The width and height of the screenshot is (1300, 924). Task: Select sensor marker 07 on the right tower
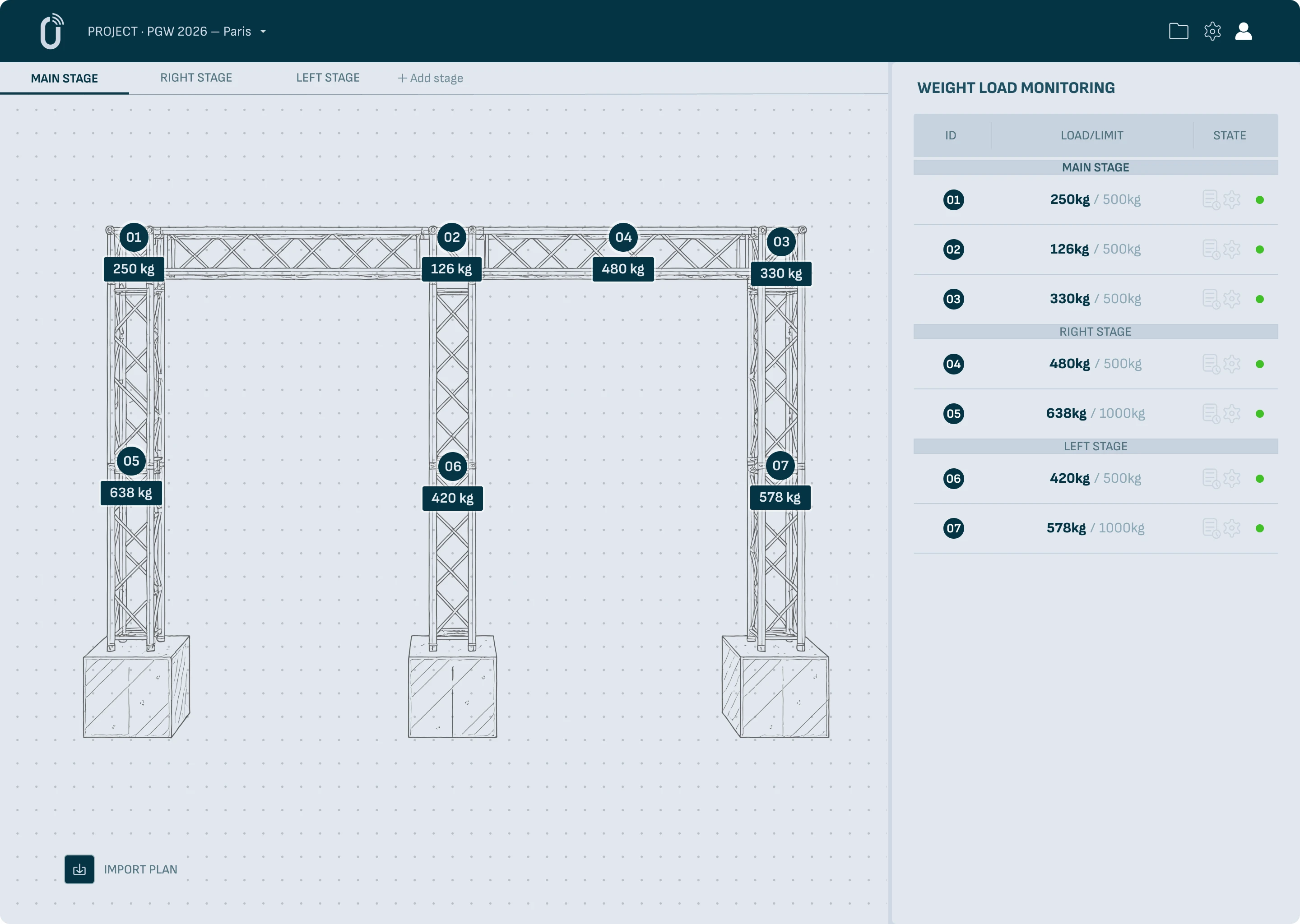click(x=780, y=466)
